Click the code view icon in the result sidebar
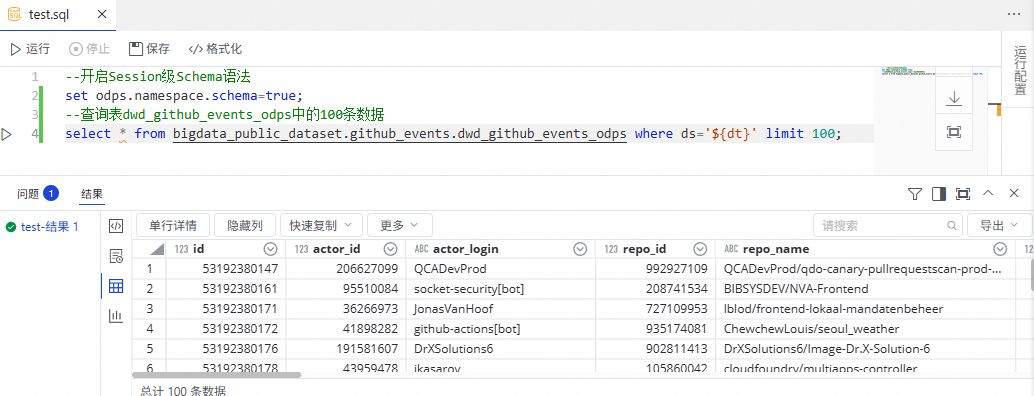The height and width of the screenshot is (396, 1034). point(116,226)
